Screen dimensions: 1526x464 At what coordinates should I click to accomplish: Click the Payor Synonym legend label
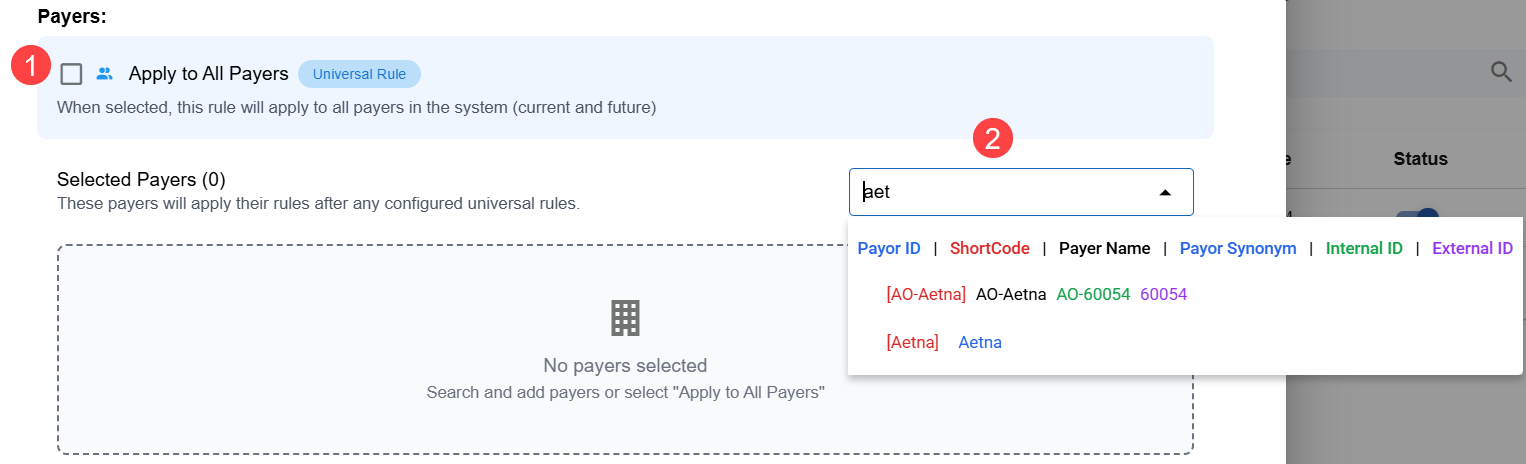[1237, 248]
